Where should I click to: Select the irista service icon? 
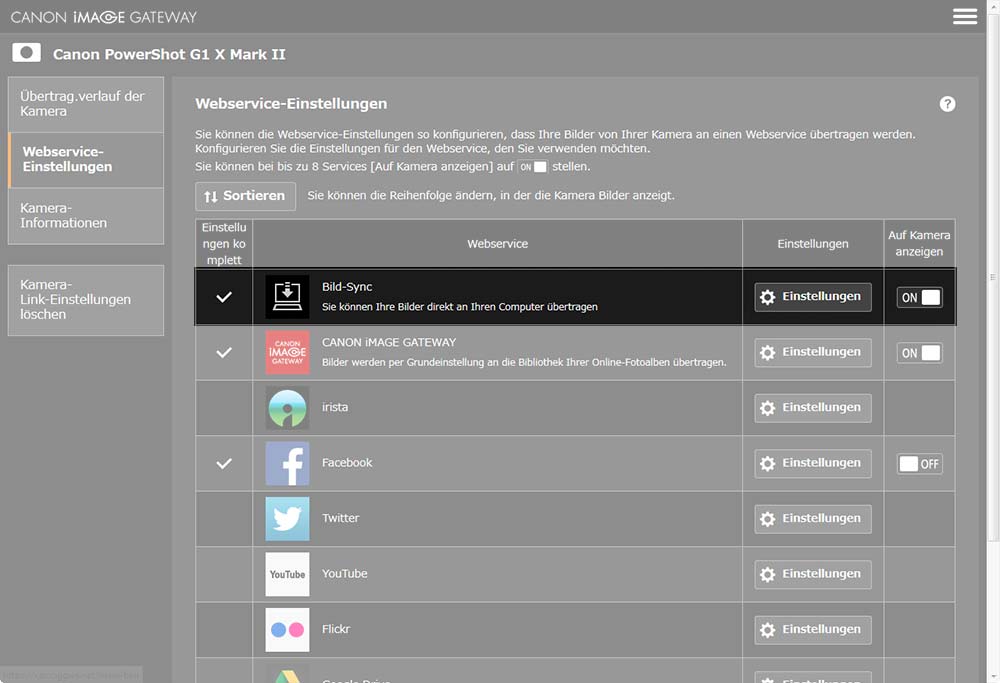(287, 408)
